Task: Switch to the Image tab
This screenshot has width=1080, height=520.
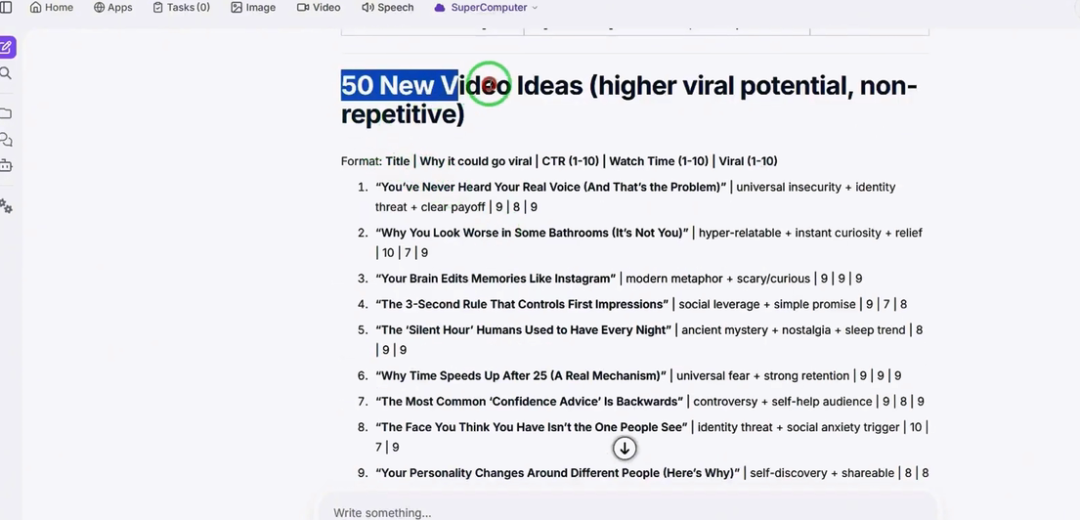Action: [x=253, y=8]
